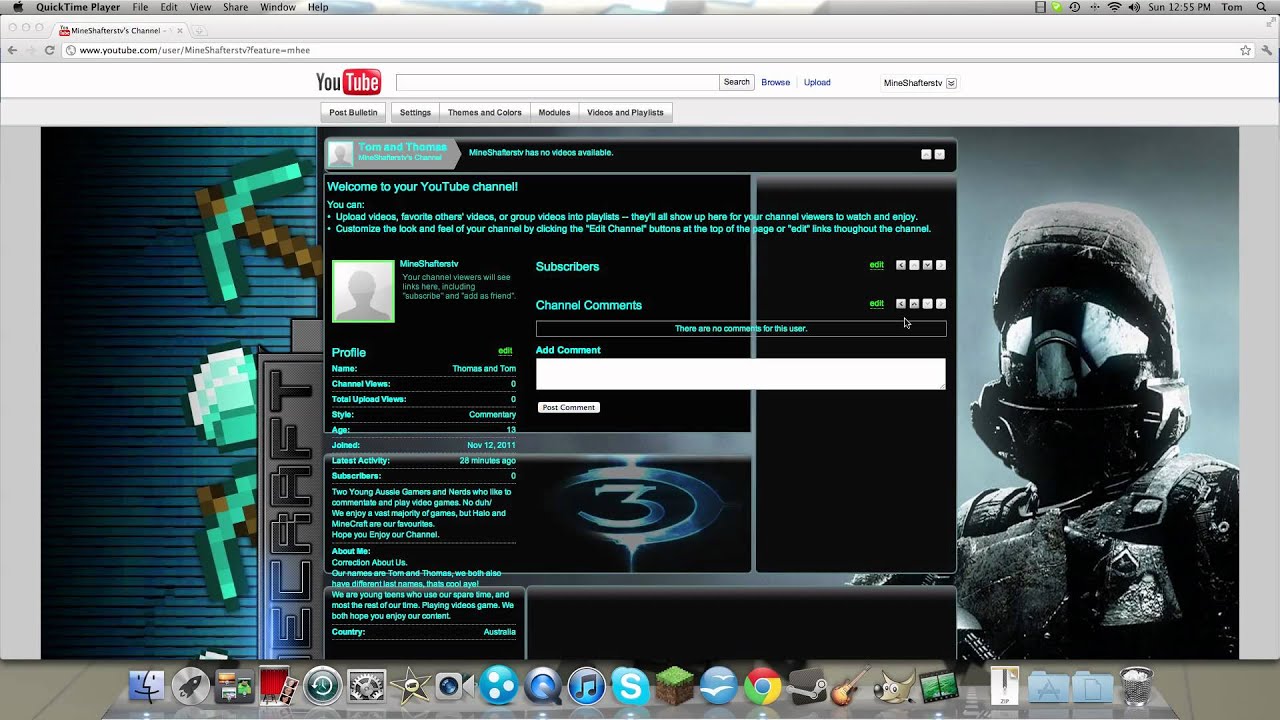This screenshot has height=720, width=1280.
Task: Open Steam from the dock
Action: tap(806, 686)
